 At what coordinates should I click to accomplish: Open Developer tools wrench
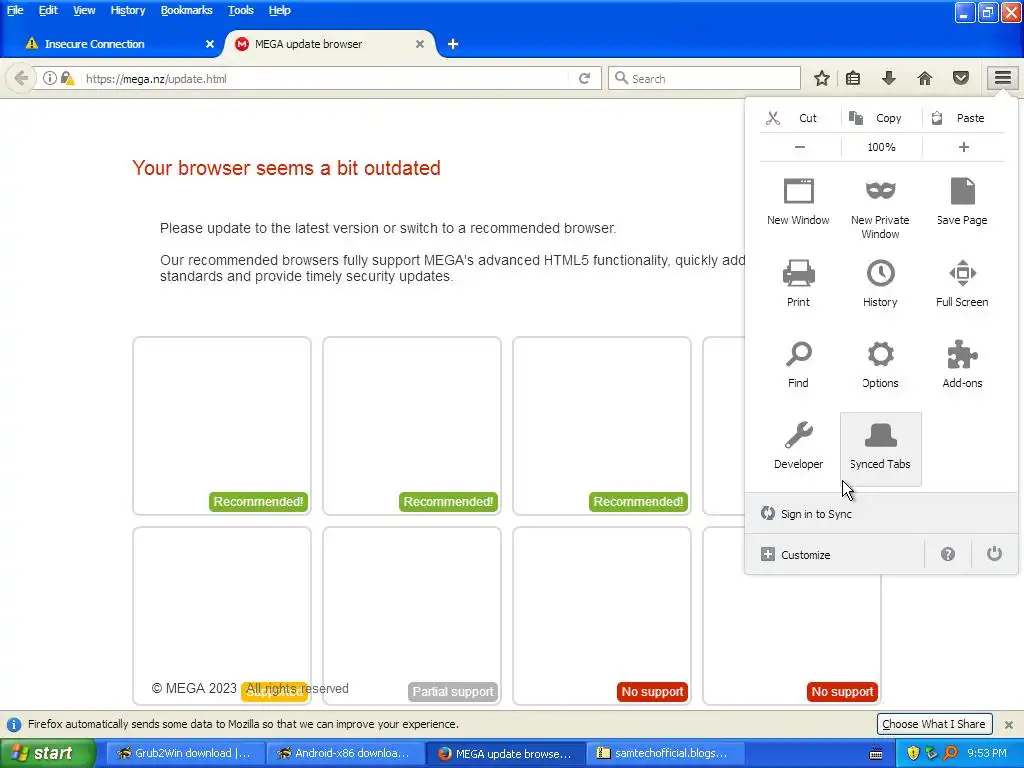click(798, 445)
